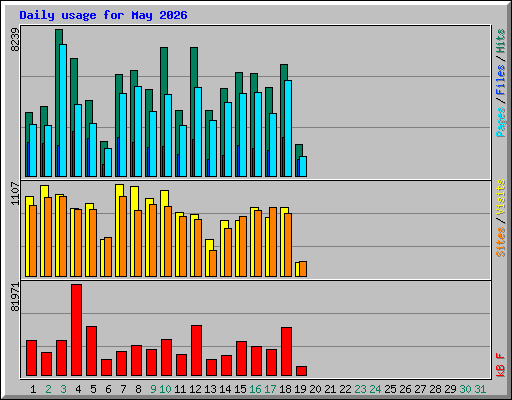Click the 'Daily usage for May 2026' title

click(x=103, y=15)
